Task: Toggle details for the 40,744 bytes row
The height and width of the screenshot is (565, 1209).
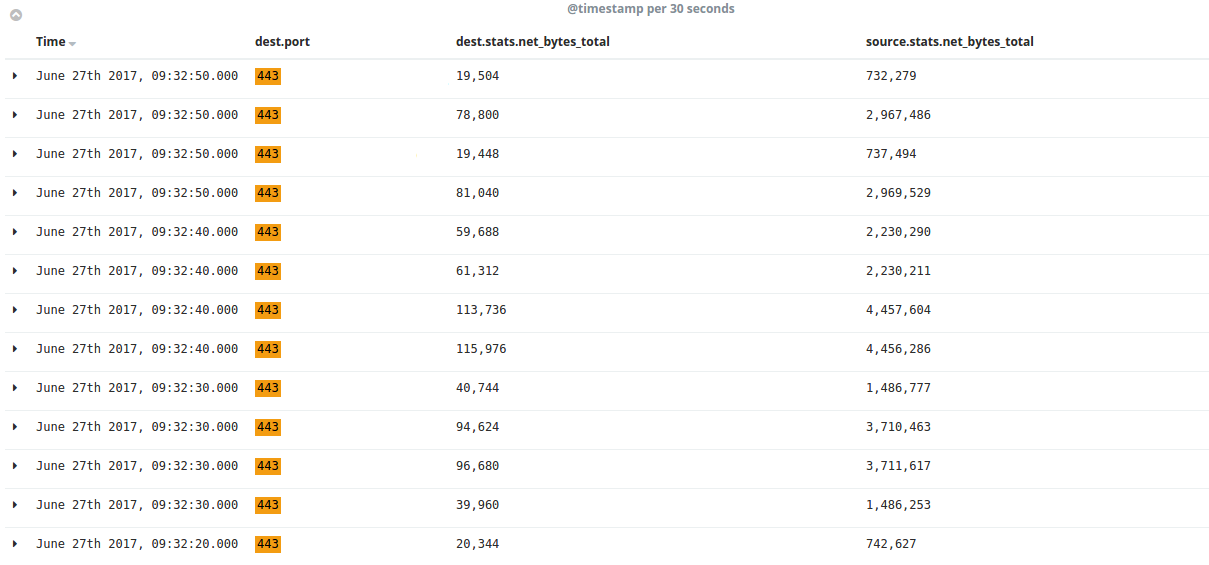Action: 15,388
